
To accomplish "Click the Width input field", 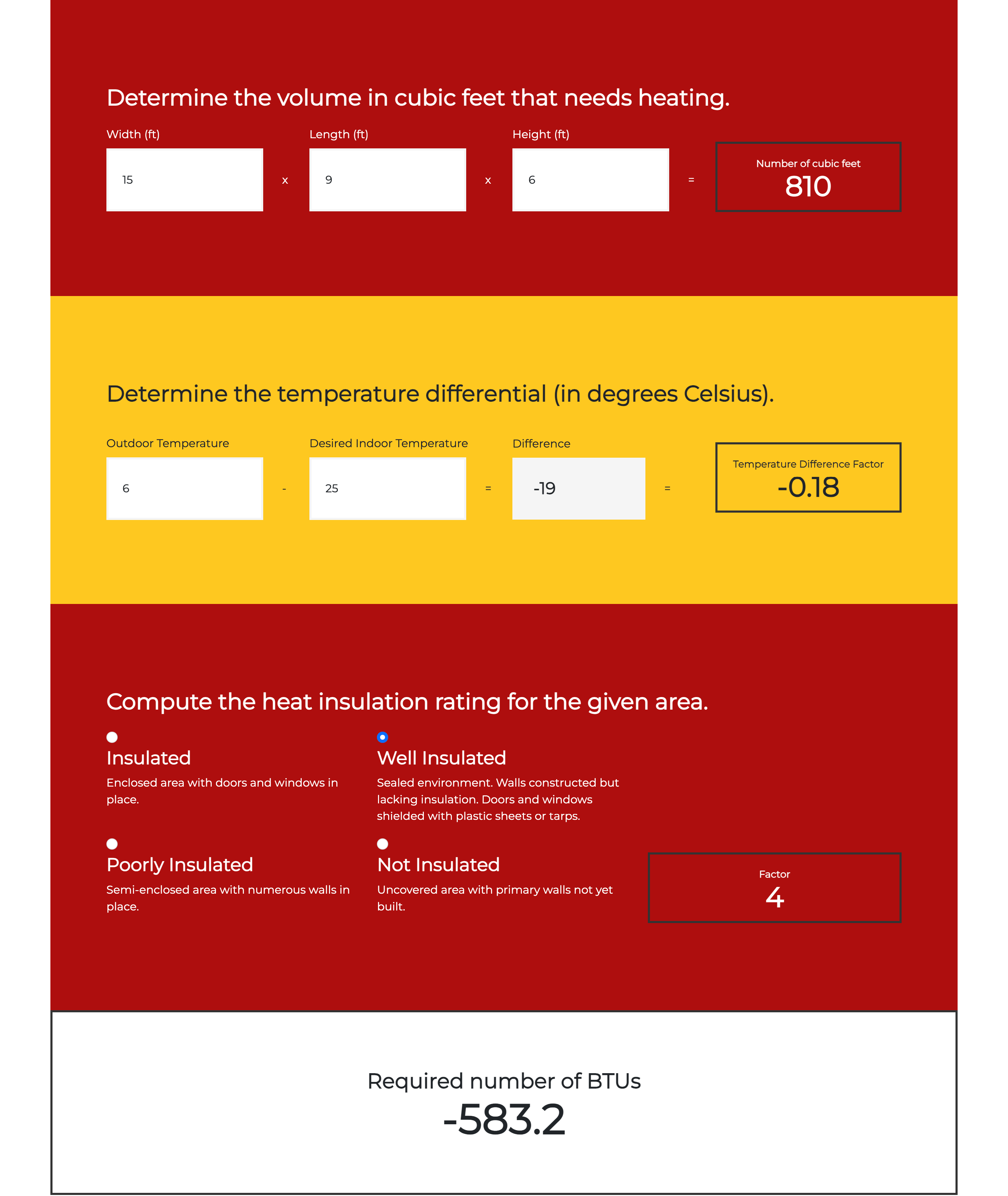I will pyautogui.click(x=185, y=179).
